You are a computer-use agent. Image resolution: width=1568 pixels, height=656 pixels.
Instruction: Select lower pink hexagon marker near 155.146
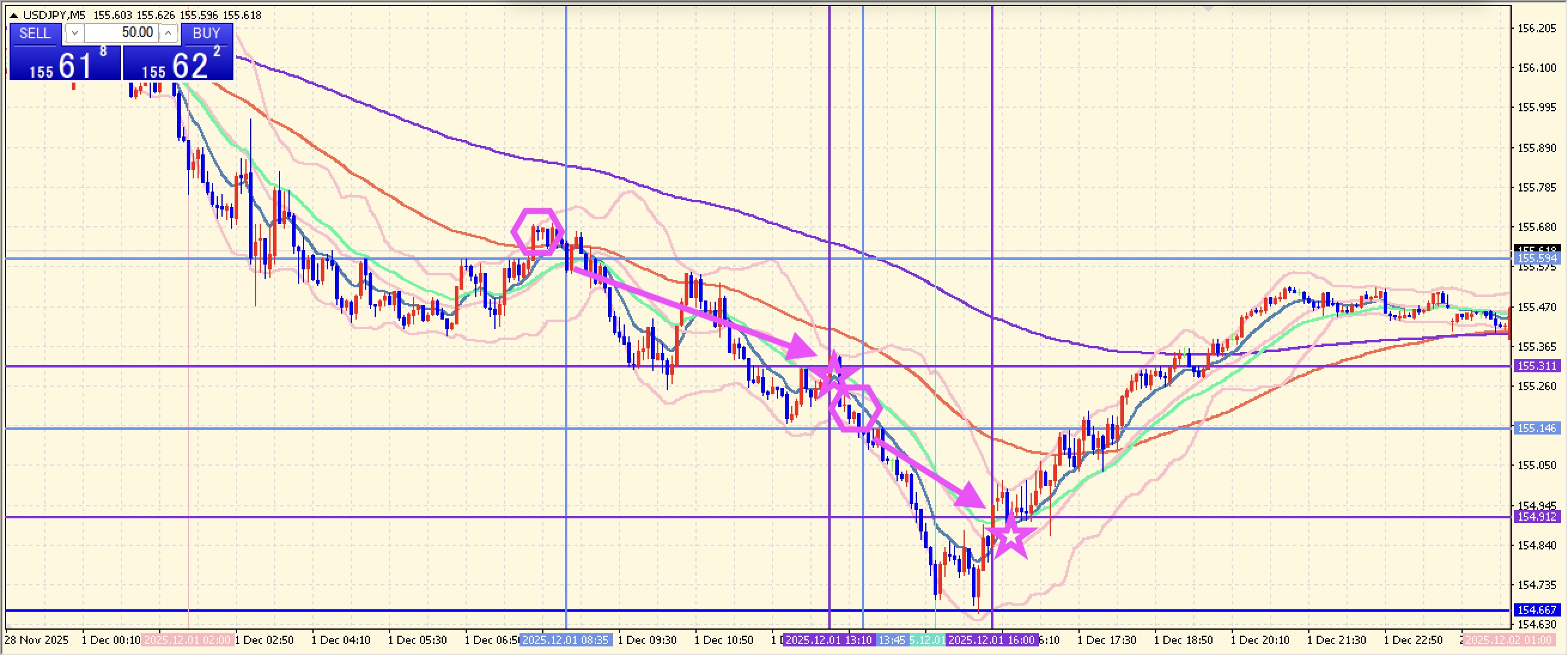coord(856,408)
